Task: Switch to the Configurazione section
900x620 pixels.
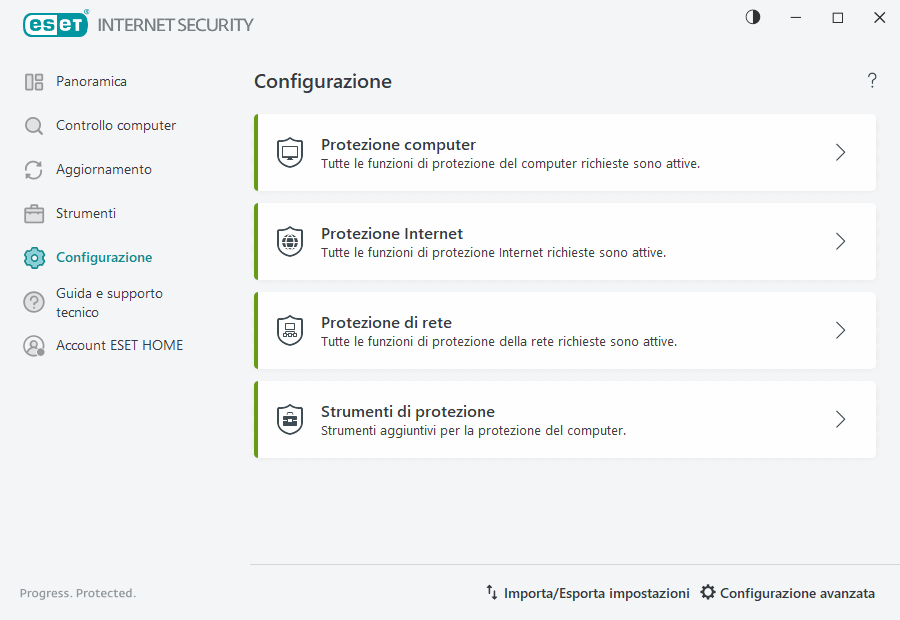Action: tap(103, 257)
